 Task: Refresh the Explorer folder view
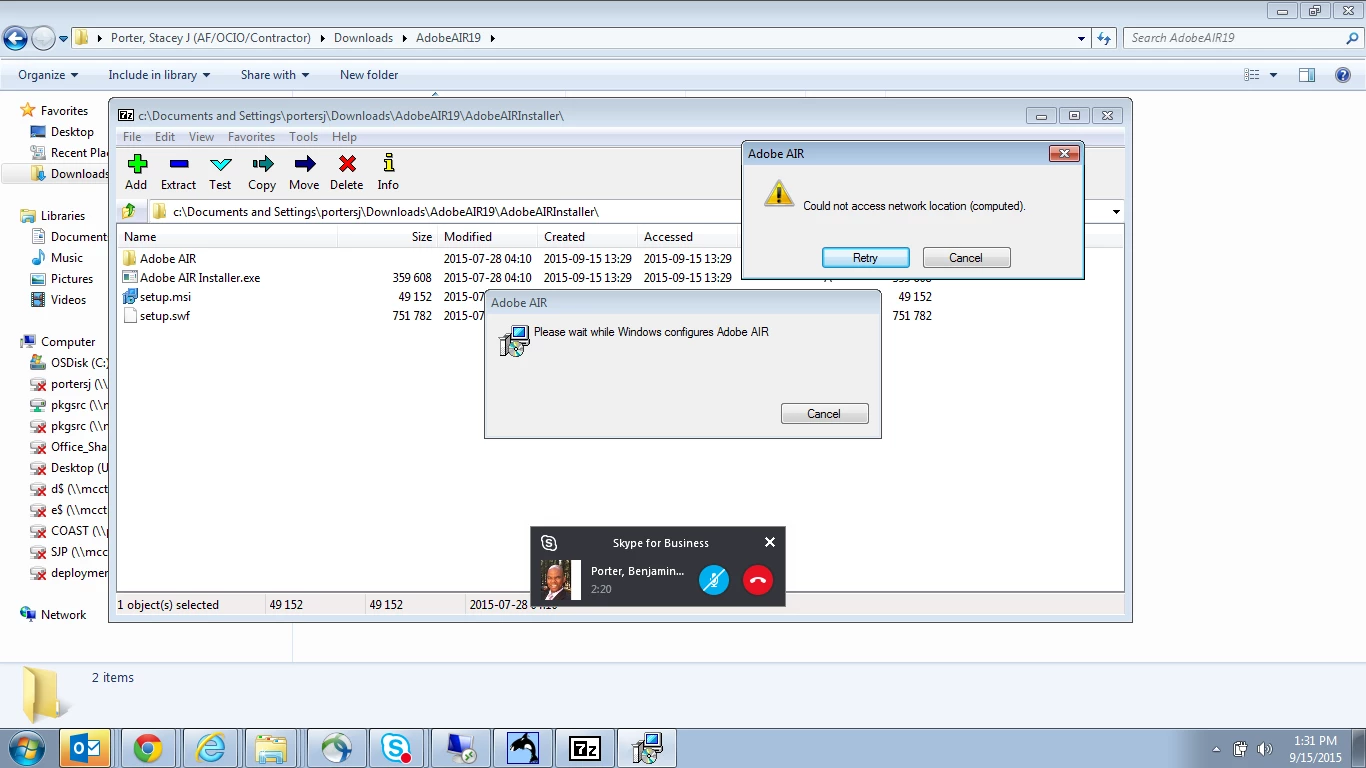click(1104, 39)
